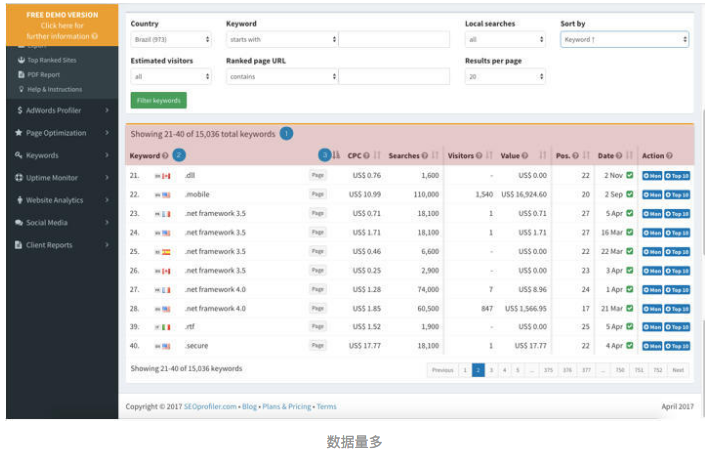714x458 pixels.
Task: Toggle green checkbox for .secure row
Action: 630,346
